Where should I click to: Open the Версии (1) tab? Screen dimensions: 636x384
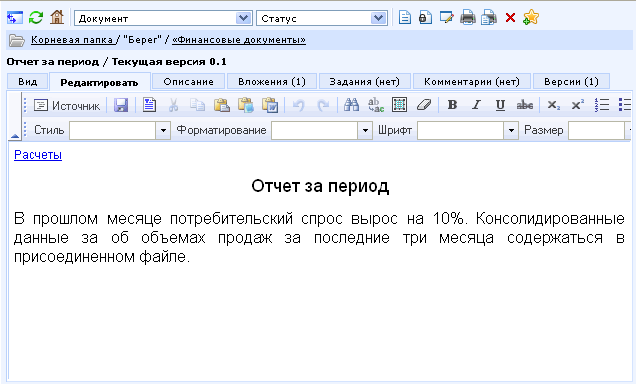point(571,82)
